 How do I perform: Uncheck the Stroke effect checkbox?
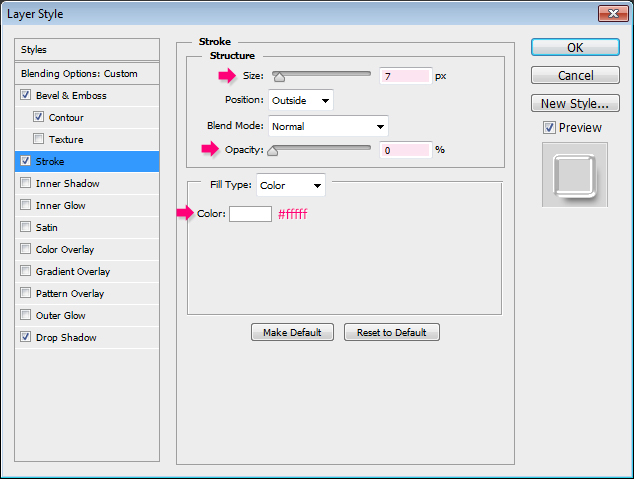[x=25, y=161]
